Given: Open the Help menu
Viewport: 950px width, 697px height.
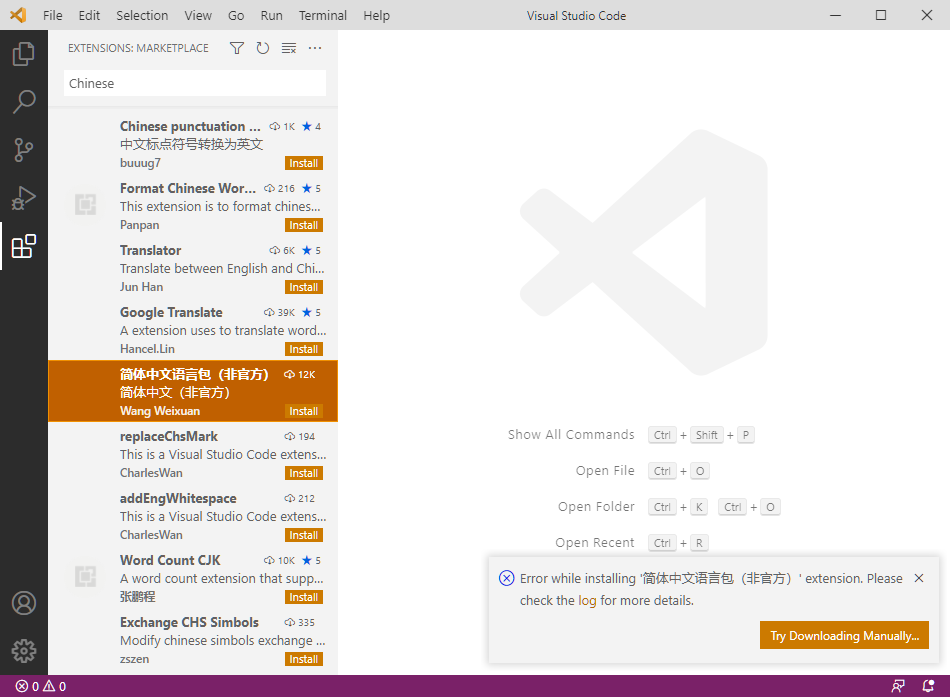Looking at the screenshot, I should point(376,16).
